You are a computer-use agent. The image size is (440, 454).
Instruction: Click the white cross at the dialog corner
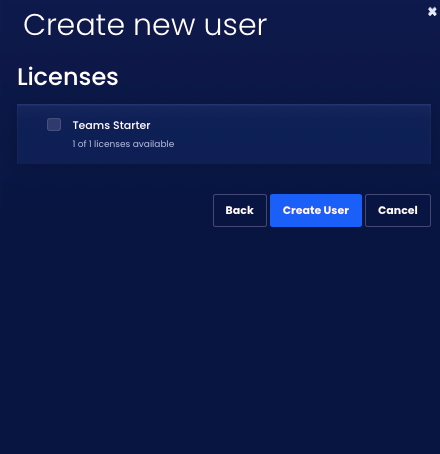(432, 12)
